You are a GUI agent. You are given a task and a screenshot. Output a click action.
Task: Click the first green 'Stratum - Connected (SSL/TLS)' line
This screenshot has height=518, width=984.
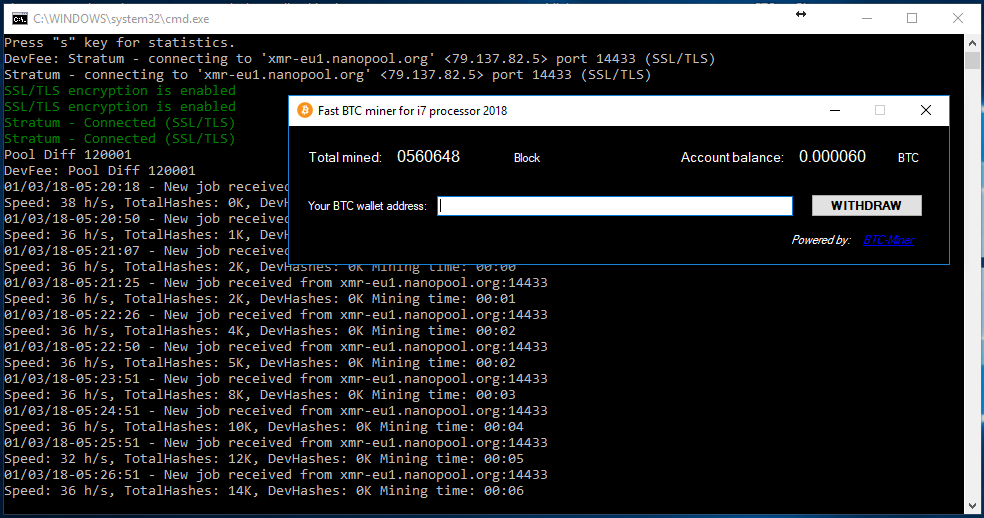[x=120, y=122]
